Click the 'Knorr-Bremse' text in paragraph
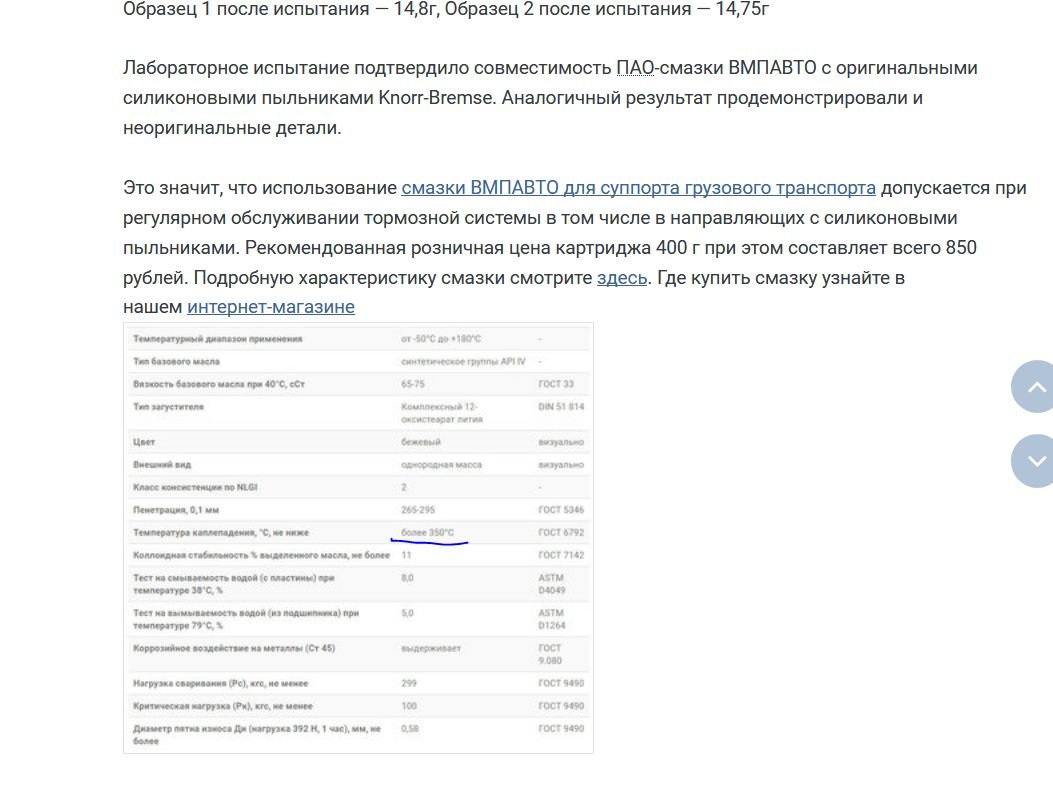The height and width of the screenshot is (793, 1053). (435, 98)
